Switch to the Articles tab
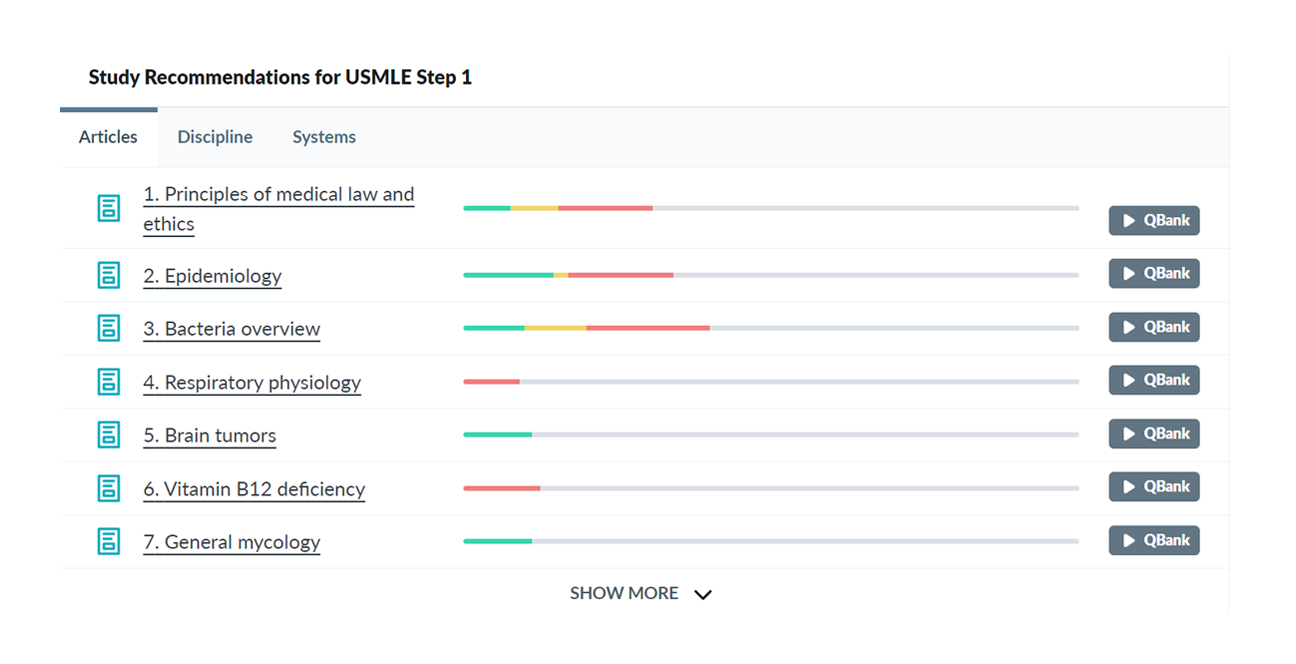The height and width of the screenshot is (664, 1296). [108, 137]
